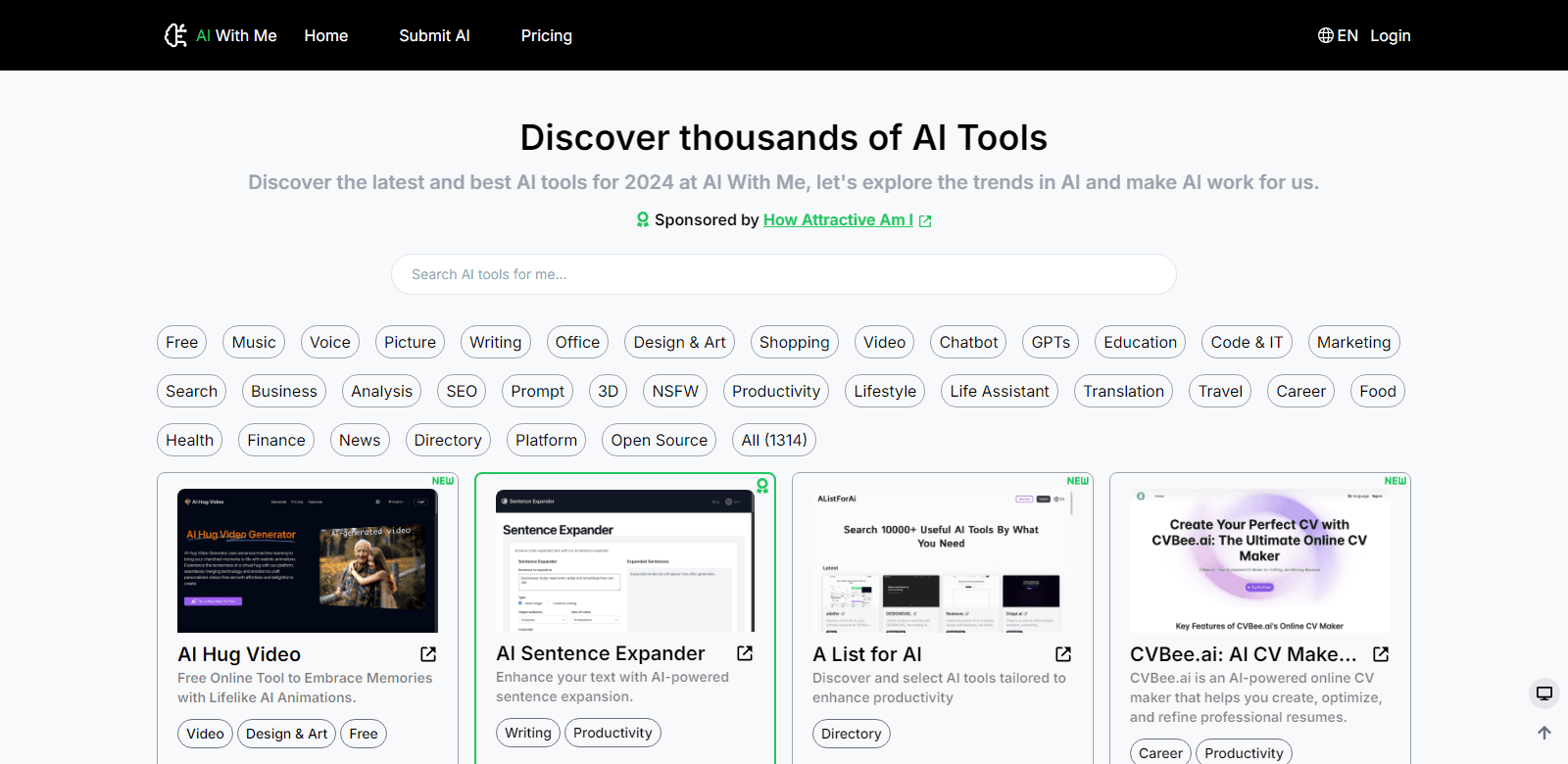The image size is (1568, 764).
Task: Open CVBee.ai external link icon
Action: 1381,654
